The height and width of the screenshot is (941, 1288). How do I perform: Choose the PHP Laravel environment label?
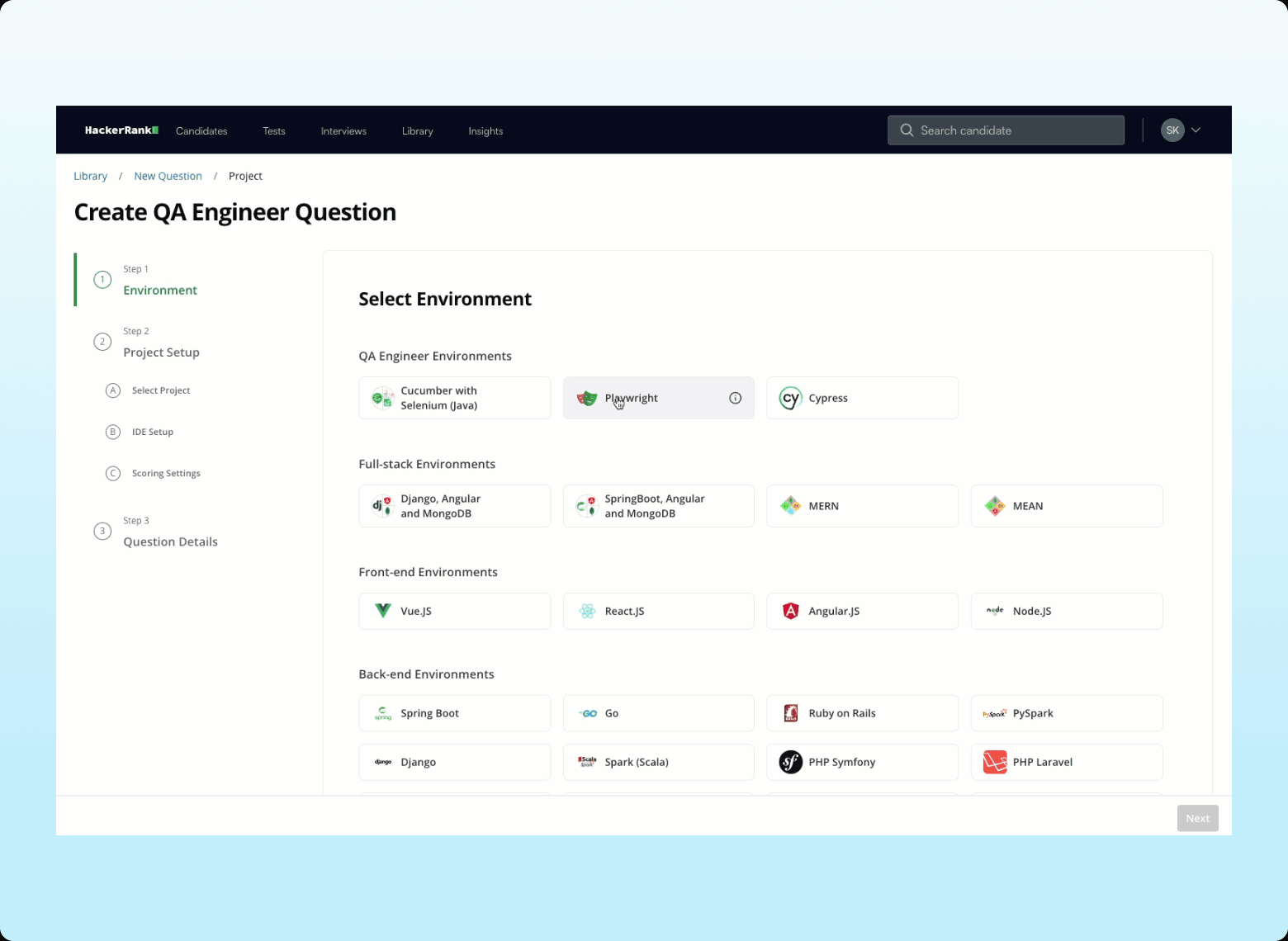1043,762
